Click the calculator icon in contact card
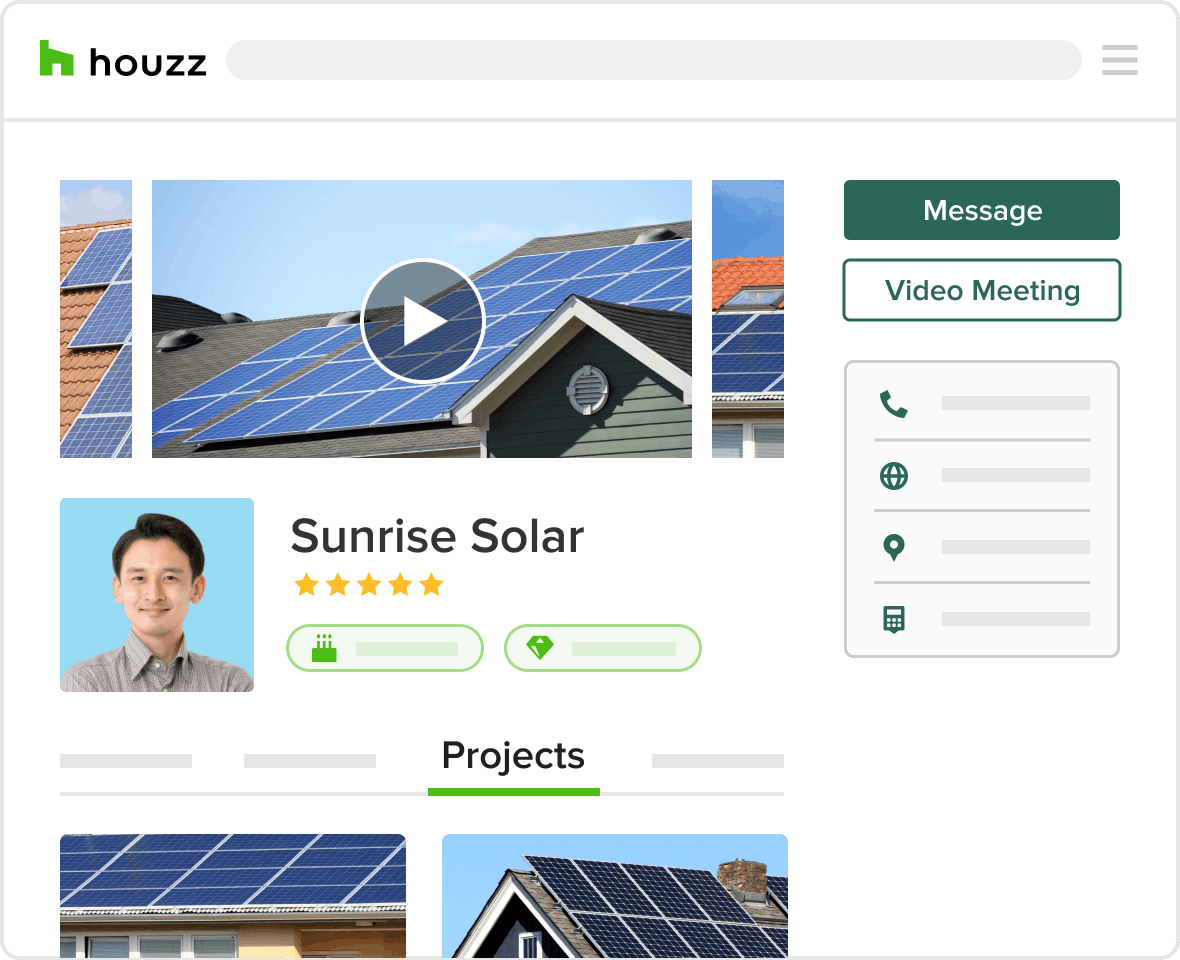The height and width of the screenshot is (960, 1180). pyautogui.click(x=894, y=619)
